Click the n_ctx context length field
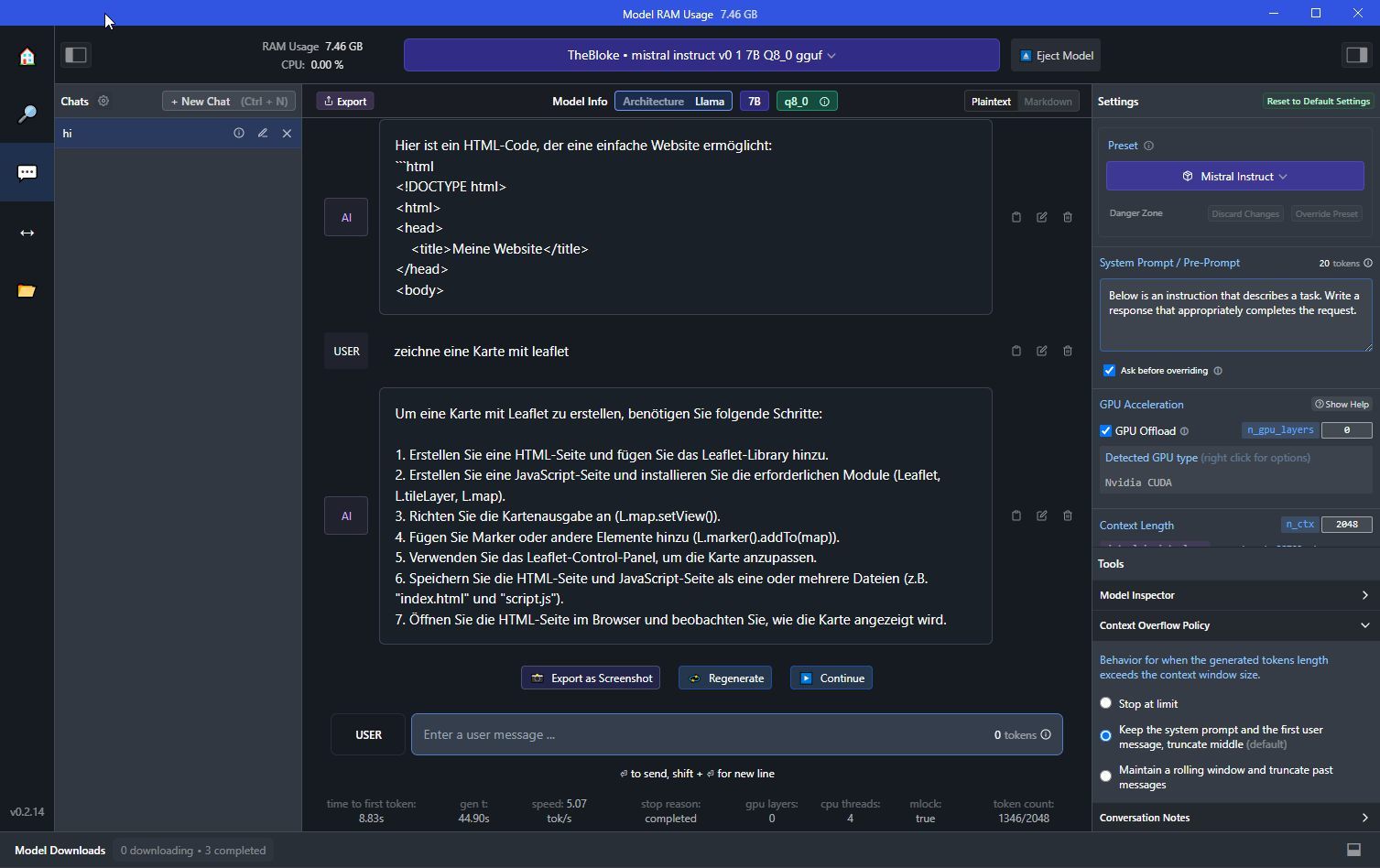The height and width of the screenshot is (868, 1380). point(1346,525)
